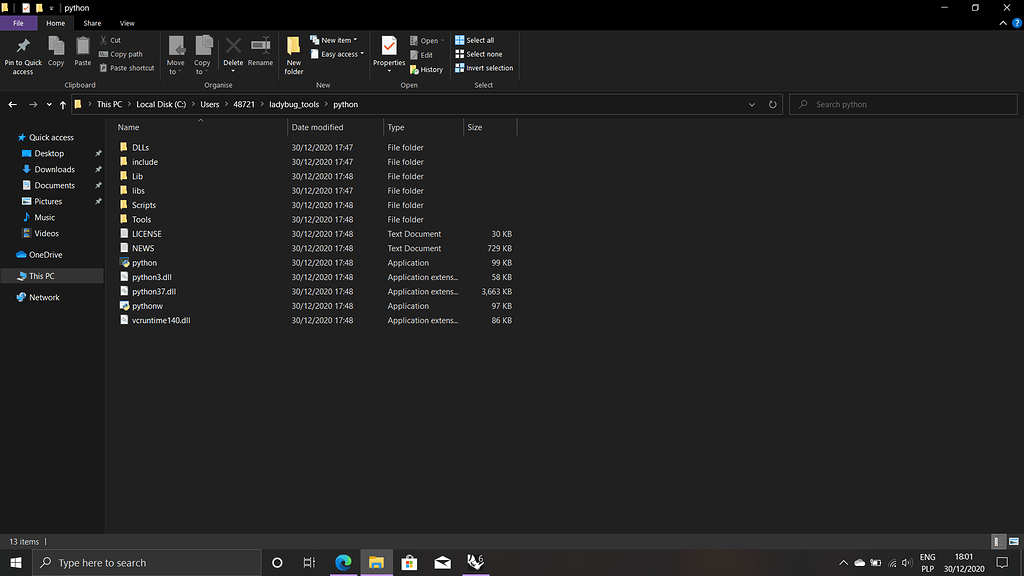Select the DLLs folder
Screen dimensions: 1024x576
pyautogui.click(x=140, y=148)
